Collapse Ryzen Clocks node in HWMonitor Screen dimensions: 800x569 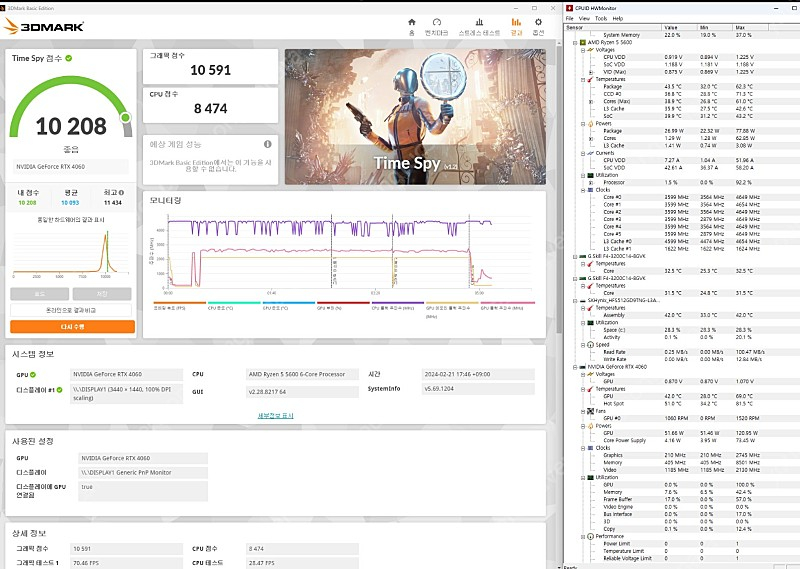click(583, 190)
